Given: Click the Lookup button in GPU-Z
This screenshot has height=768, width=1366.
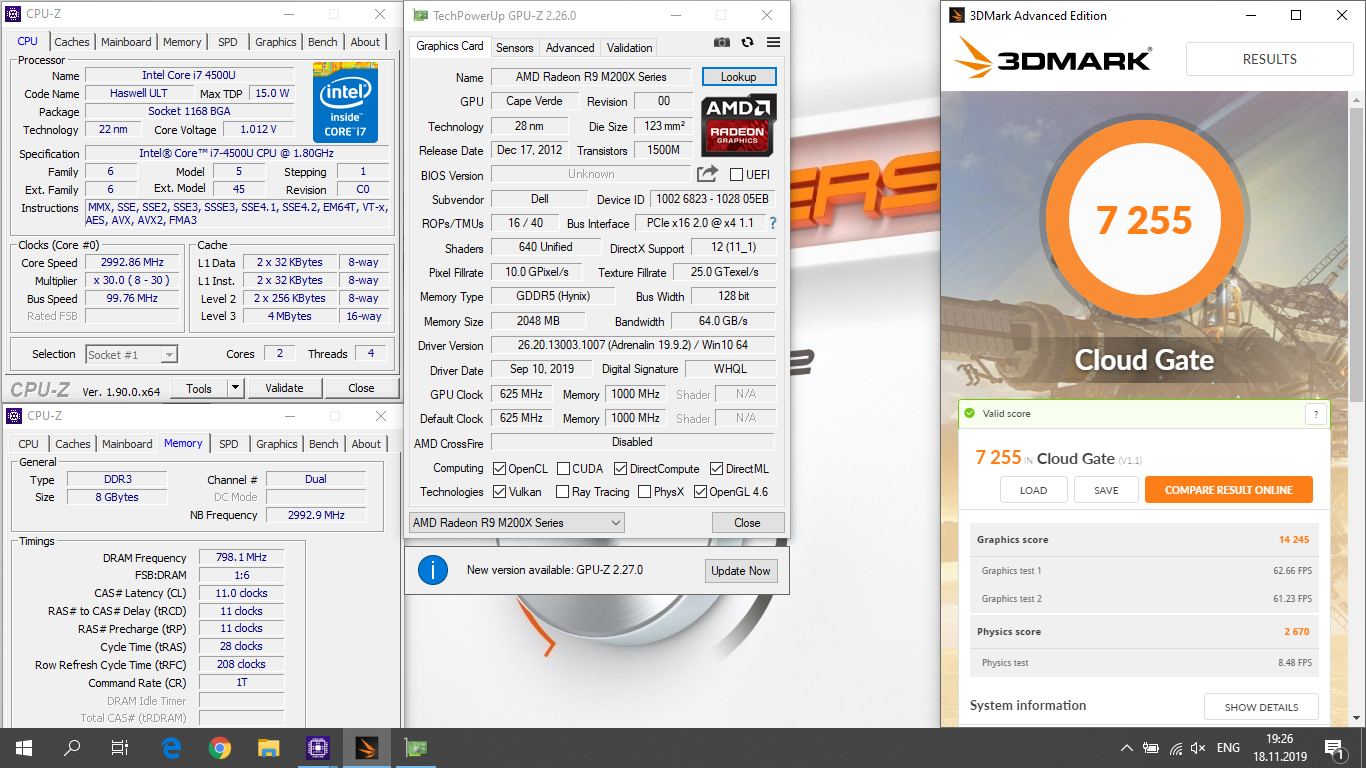Looking at the screenshot, I should coord(739,76).
